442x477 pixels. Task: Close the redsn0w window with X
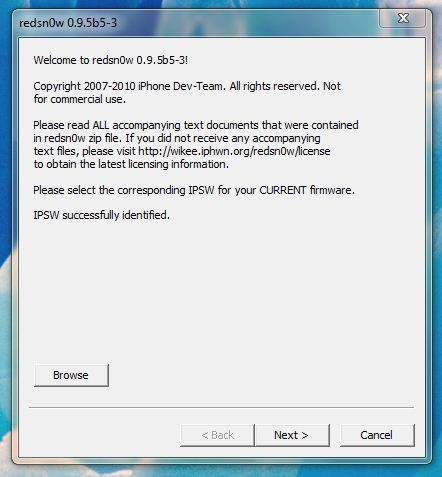click(403, 18)
